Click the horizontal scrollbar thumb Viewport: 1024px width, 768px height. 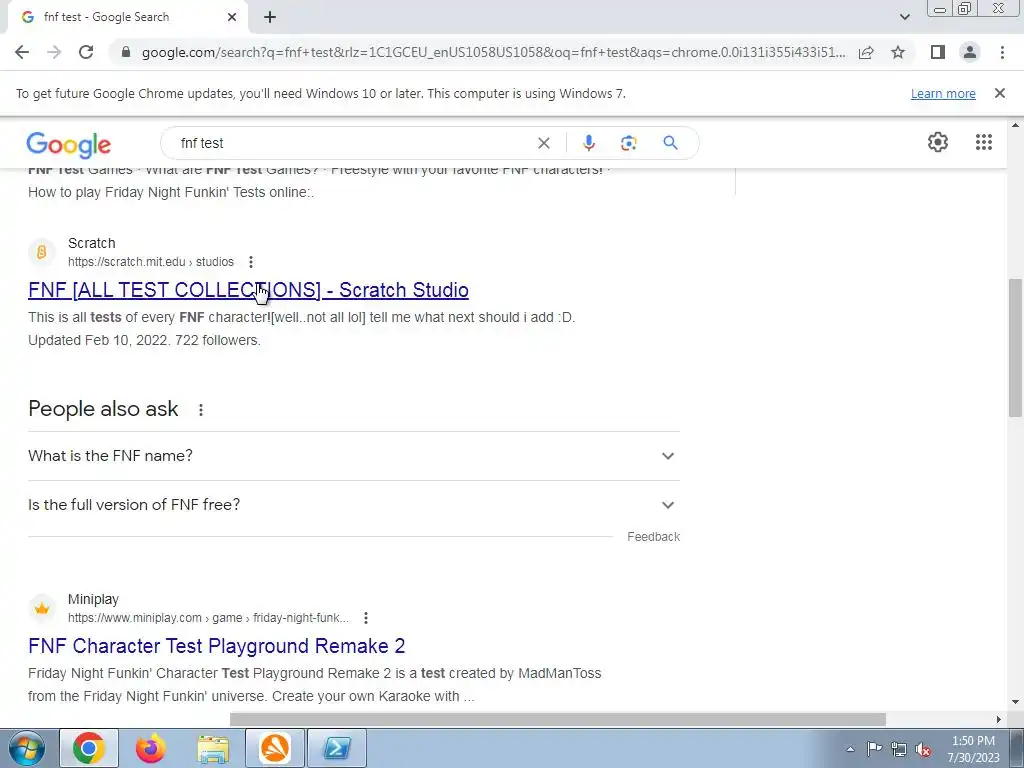pyautogui.click(x=558, y=719)
